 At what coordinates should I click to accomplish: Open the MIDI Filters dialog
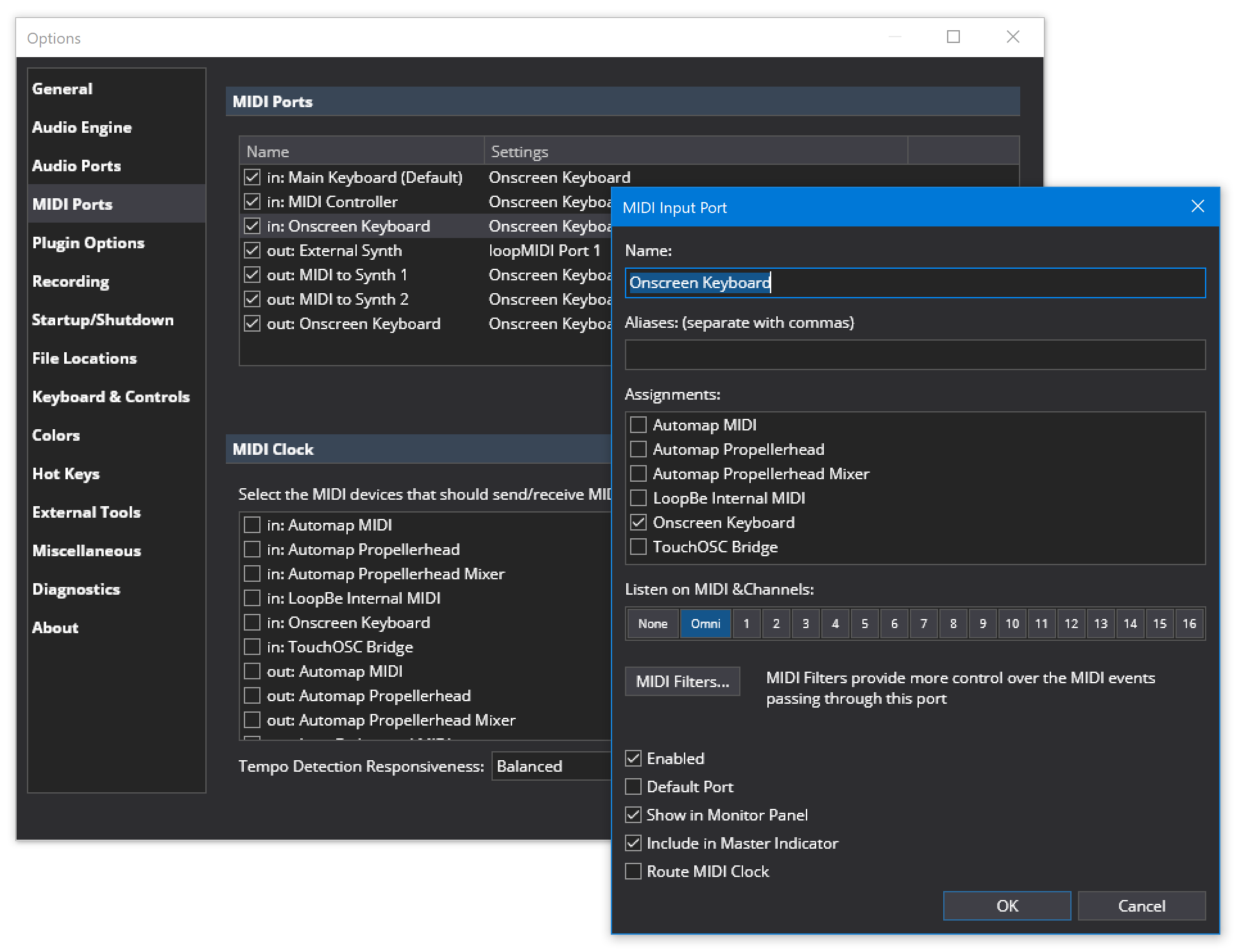(682, 681)
